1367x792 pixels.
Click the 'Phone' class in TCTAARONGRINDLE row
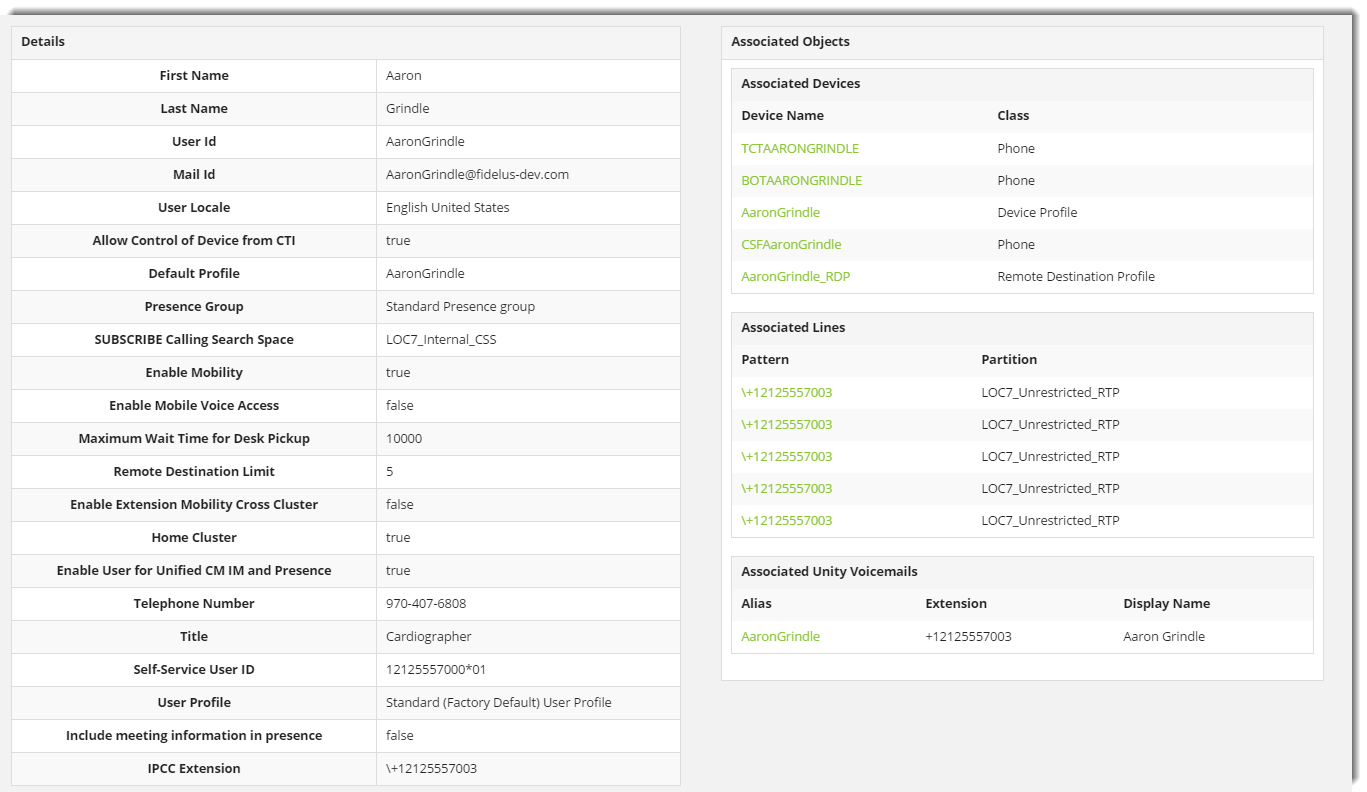(1016, 148)
